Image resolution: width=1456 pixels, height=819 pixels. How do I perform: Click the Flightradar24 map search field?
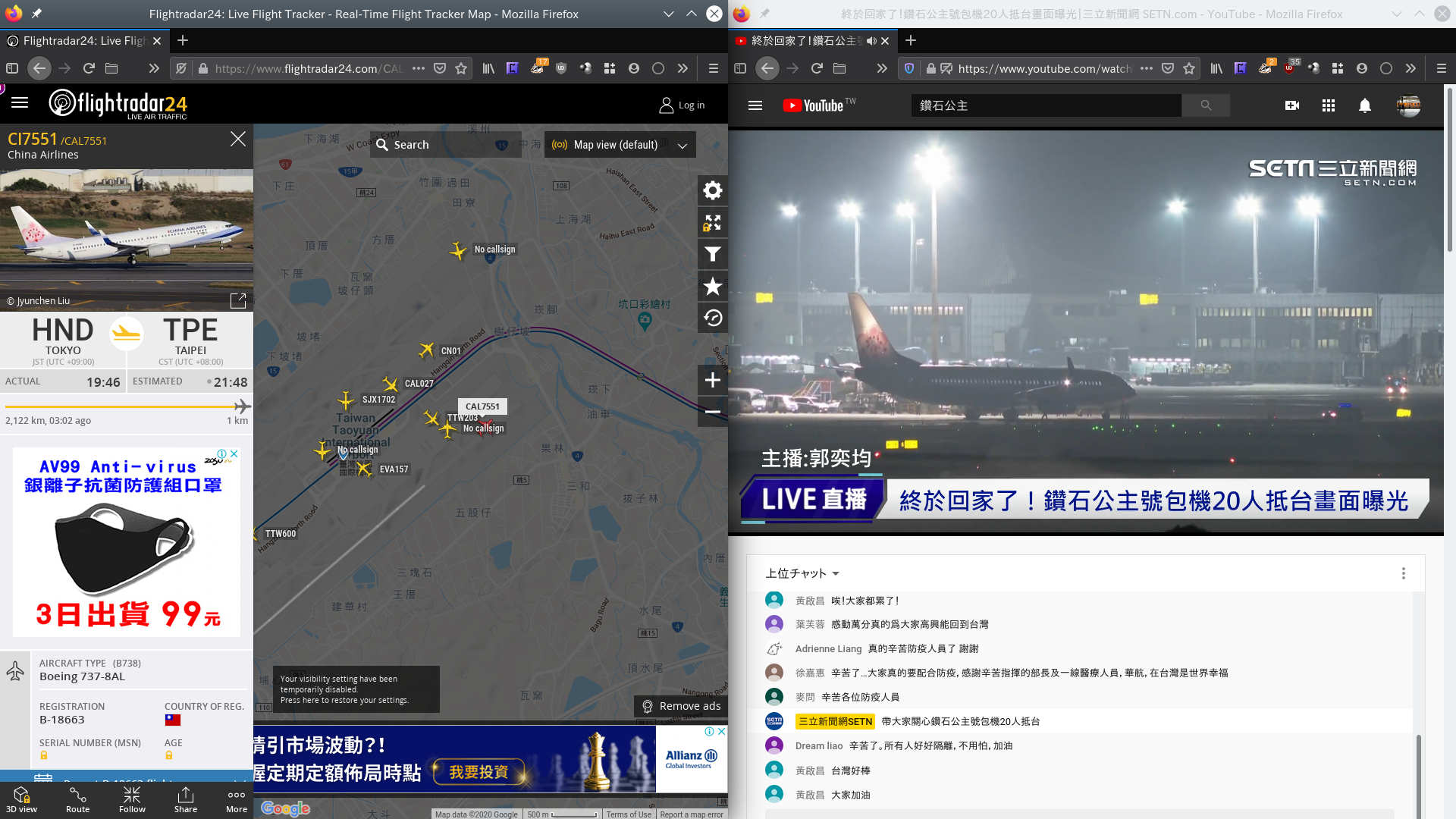(446, 145)
